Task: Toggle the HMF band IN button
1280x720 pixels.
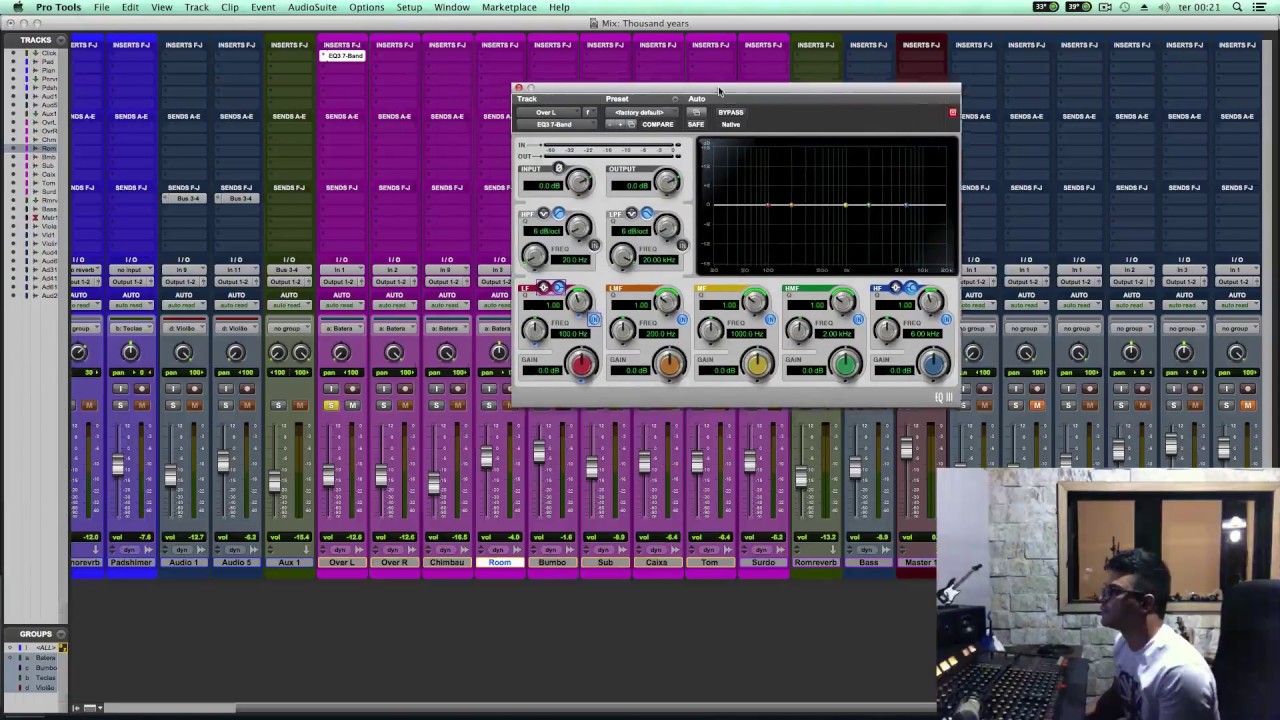Action: pos(858,320)
